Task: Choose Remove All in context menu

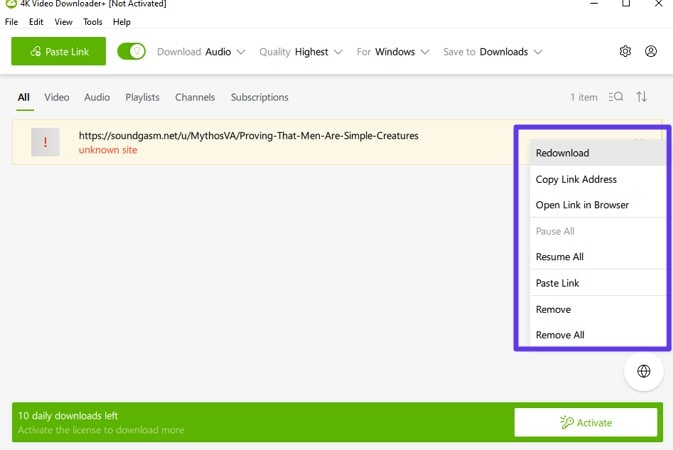Action: 597,334
